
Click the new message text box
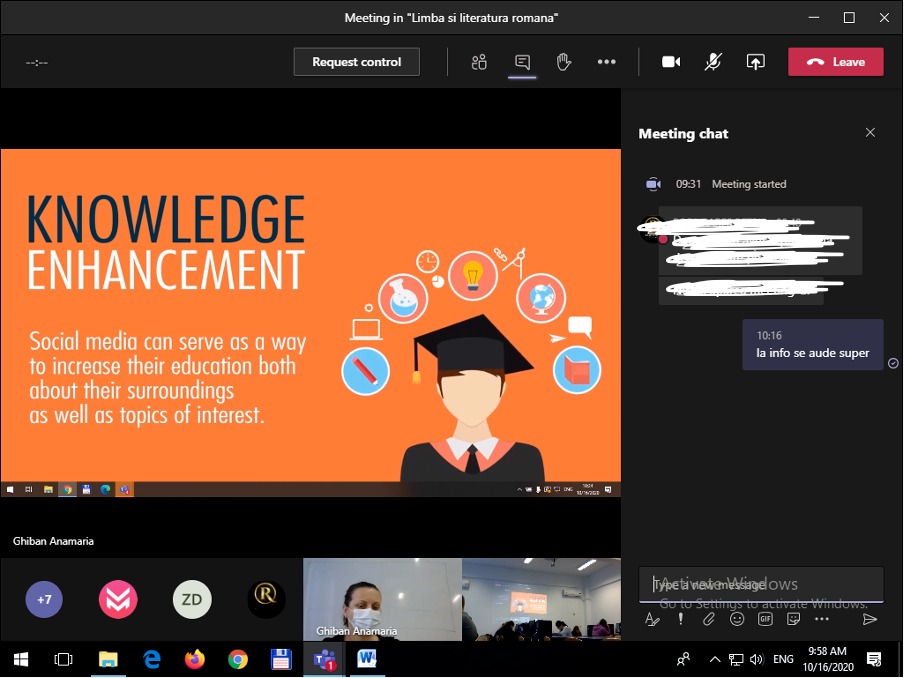click(760, 585)
